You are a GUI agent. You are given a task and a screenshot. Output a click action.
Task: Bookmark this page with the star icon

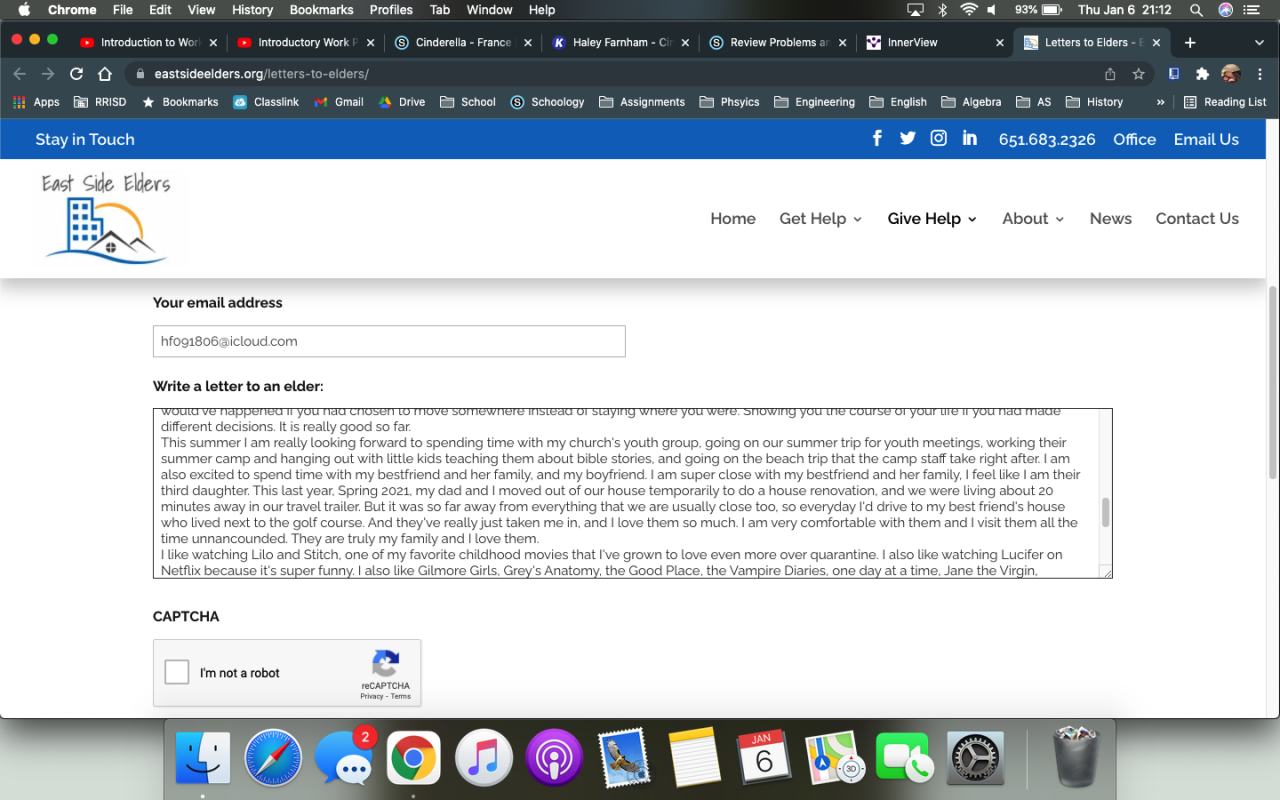point(1138,74)
